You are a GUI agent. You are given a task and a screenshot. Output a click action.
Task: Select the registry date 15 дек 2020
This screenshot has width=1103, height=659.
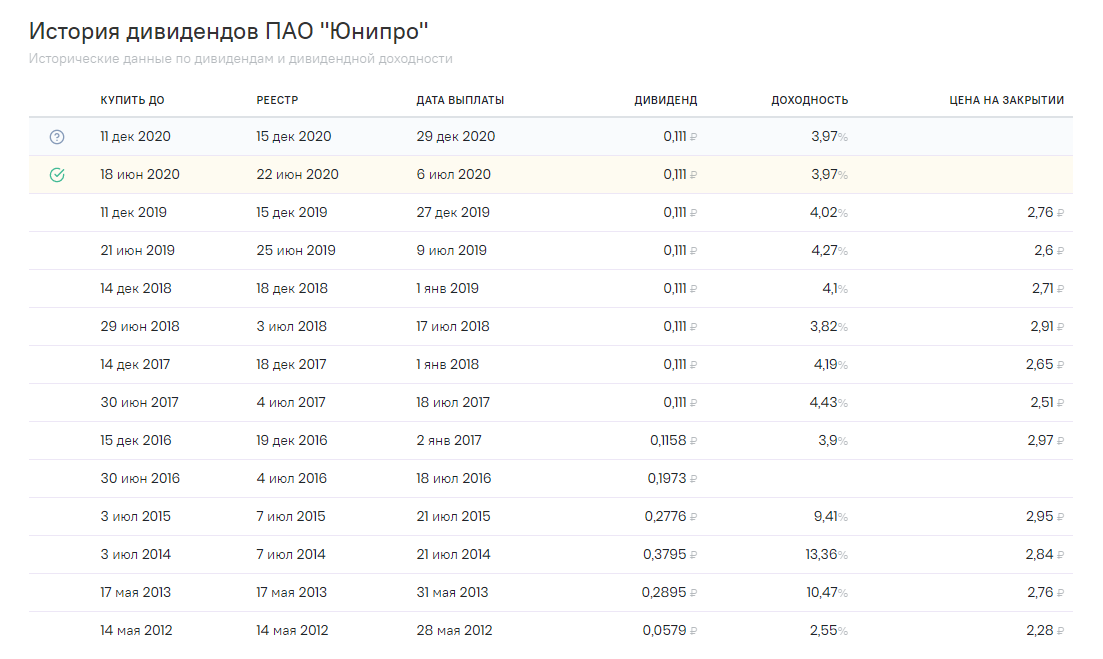coord(293,136)
